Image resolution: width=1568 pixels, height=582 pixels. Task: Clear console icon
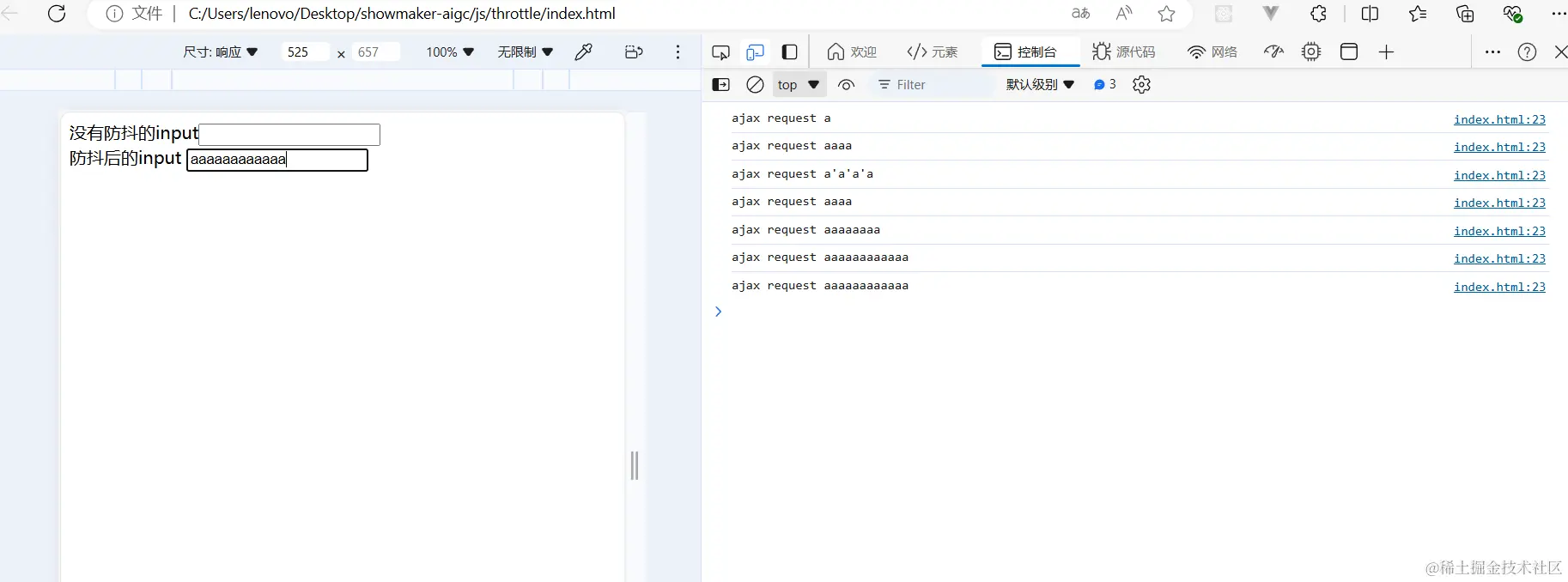[755, 84]
